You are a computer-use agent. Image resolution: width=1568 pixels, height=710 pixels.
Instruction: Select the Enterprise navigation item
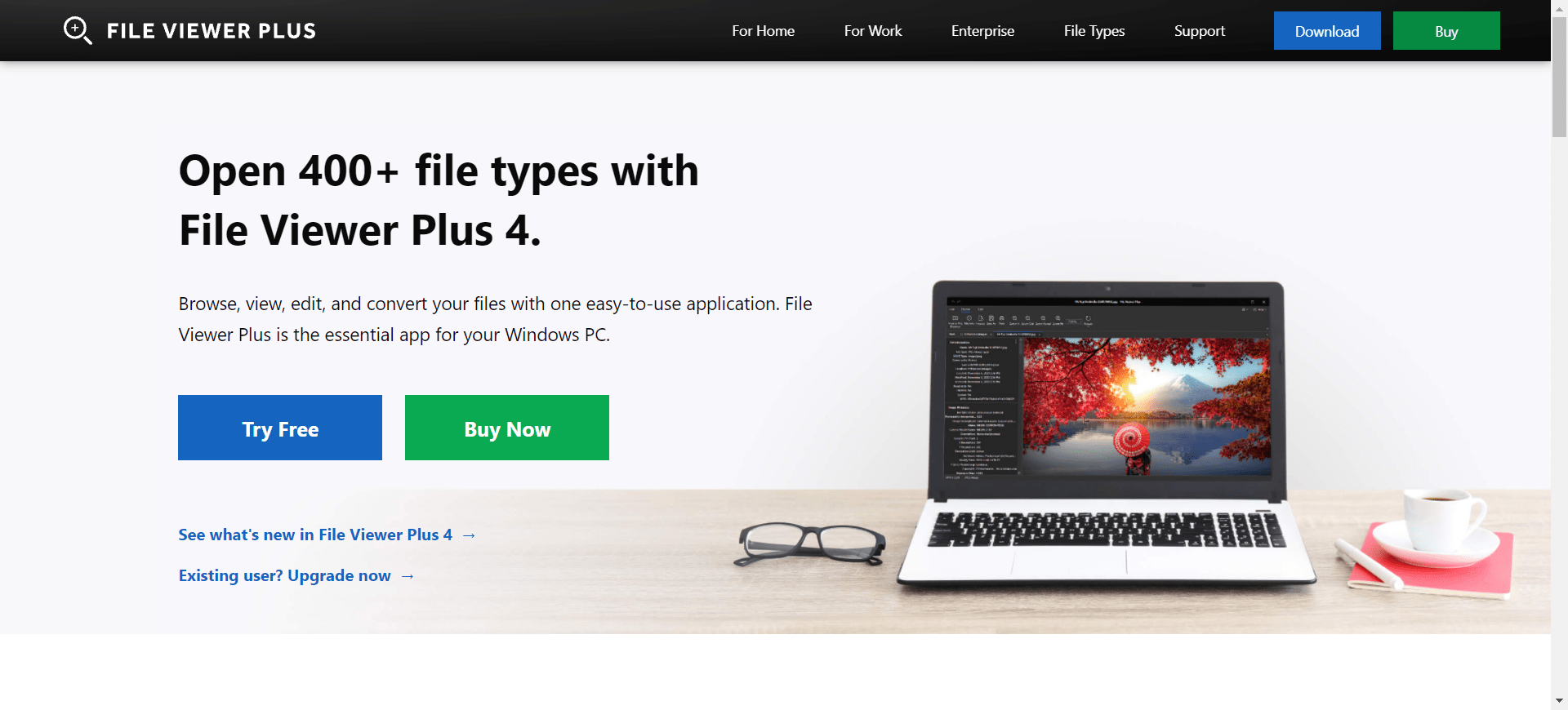982,31
